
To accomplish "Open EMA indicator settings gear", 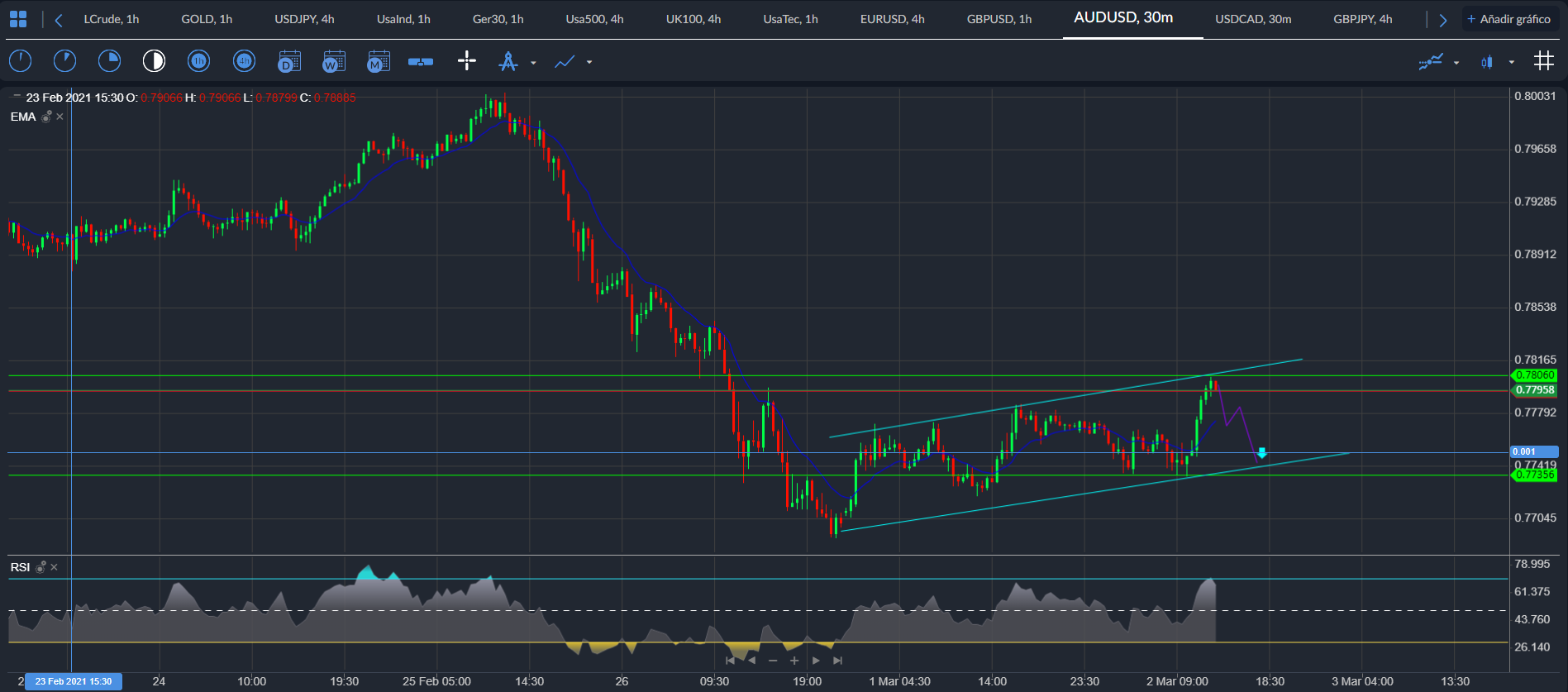I will click(47, 117).
